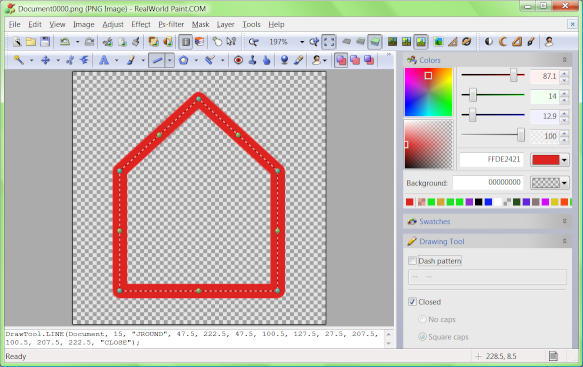Click the red channel slider handle
583x367 pixels.
click(513, 75)
